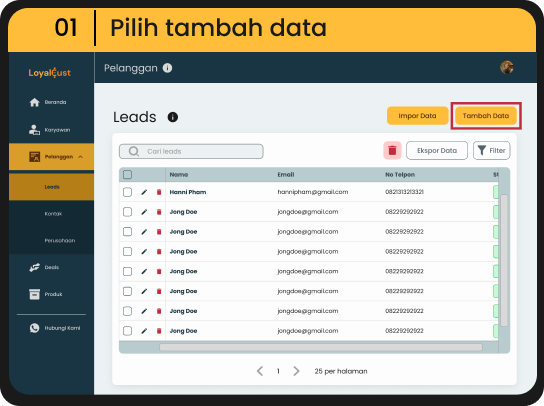544x406 pixels.
Task: Go to next page with right chevron
Action: [x=296, y=371]
